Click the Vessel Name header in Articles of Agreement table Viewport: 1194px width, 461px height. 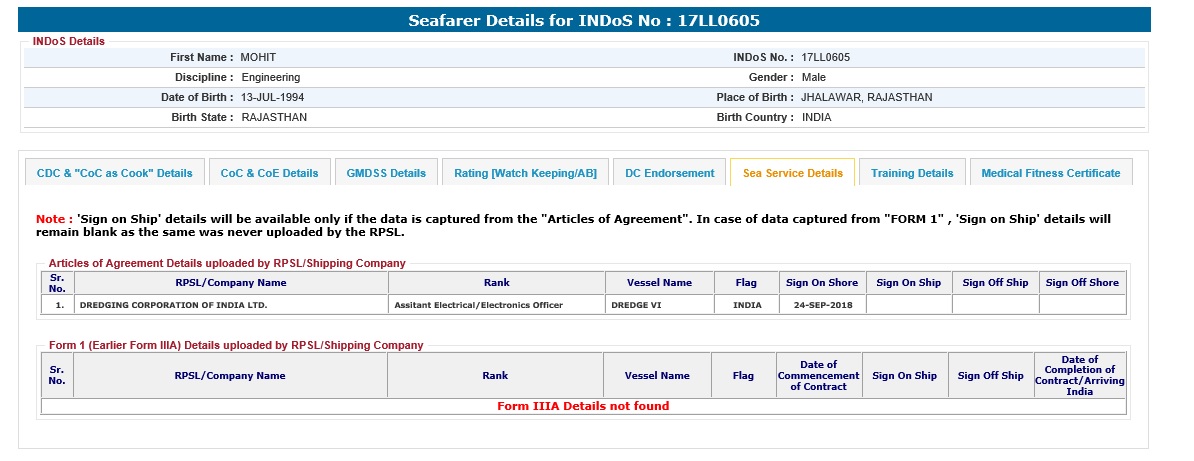click(659, 283)
